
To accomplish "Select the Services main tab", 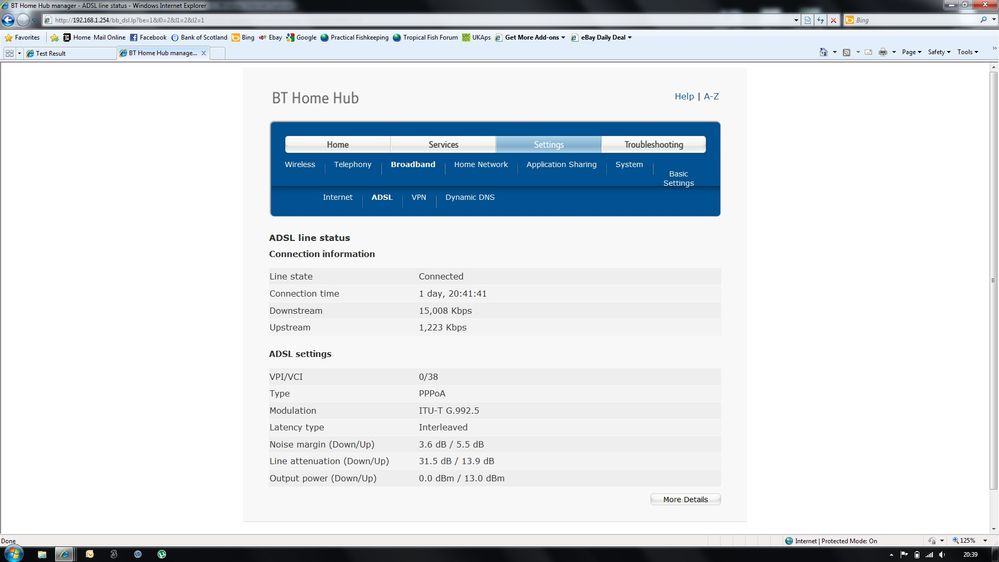I will (443, 145).
